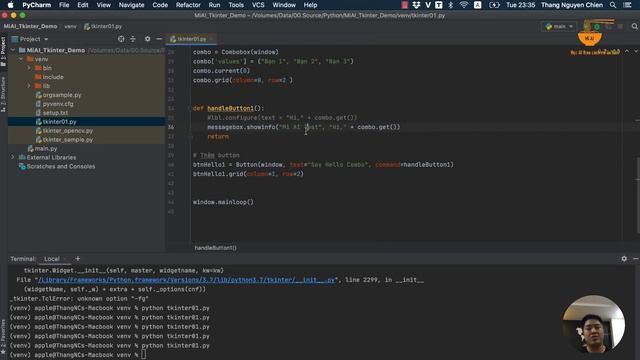Viewport: 640px width, 360px height.
Task: Go to next highlighted problem arrow
Action: click(x=636, y=51)
